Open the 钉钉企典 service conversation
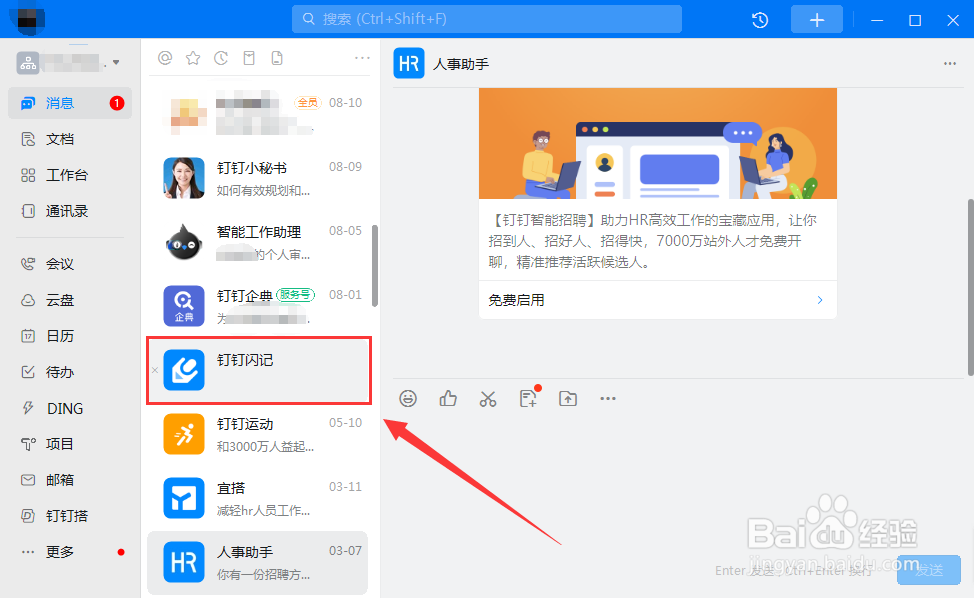974x598 pixels. [258, 306]
